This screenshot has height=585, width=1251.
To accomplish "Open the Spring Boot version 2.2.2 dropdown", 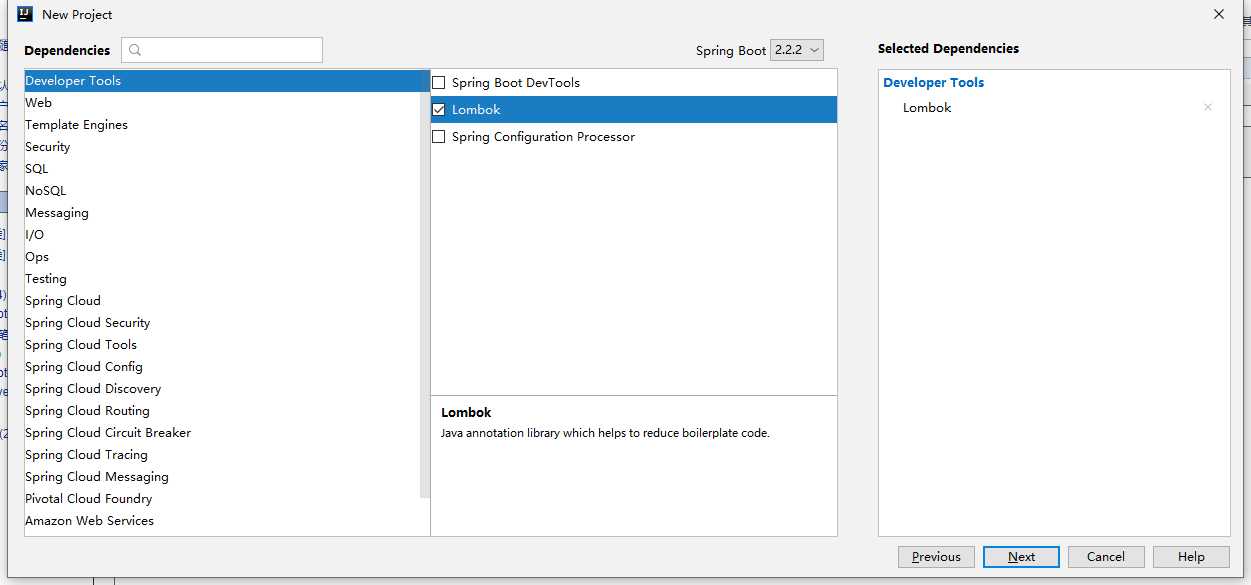I will pos(797,50).
